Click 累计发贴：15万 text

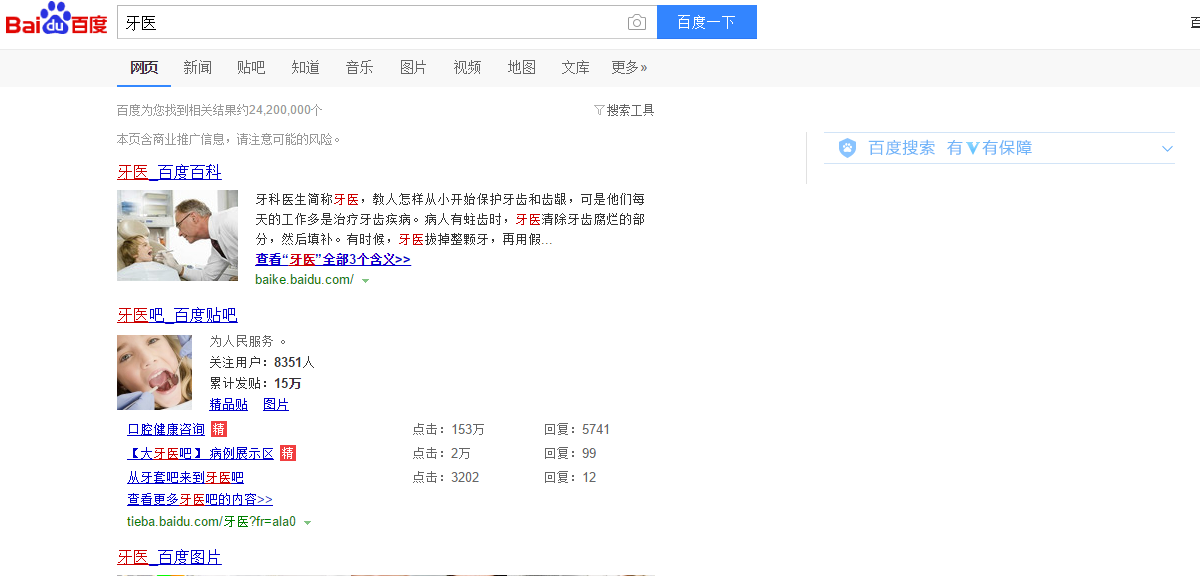click(x=255, y=383)
